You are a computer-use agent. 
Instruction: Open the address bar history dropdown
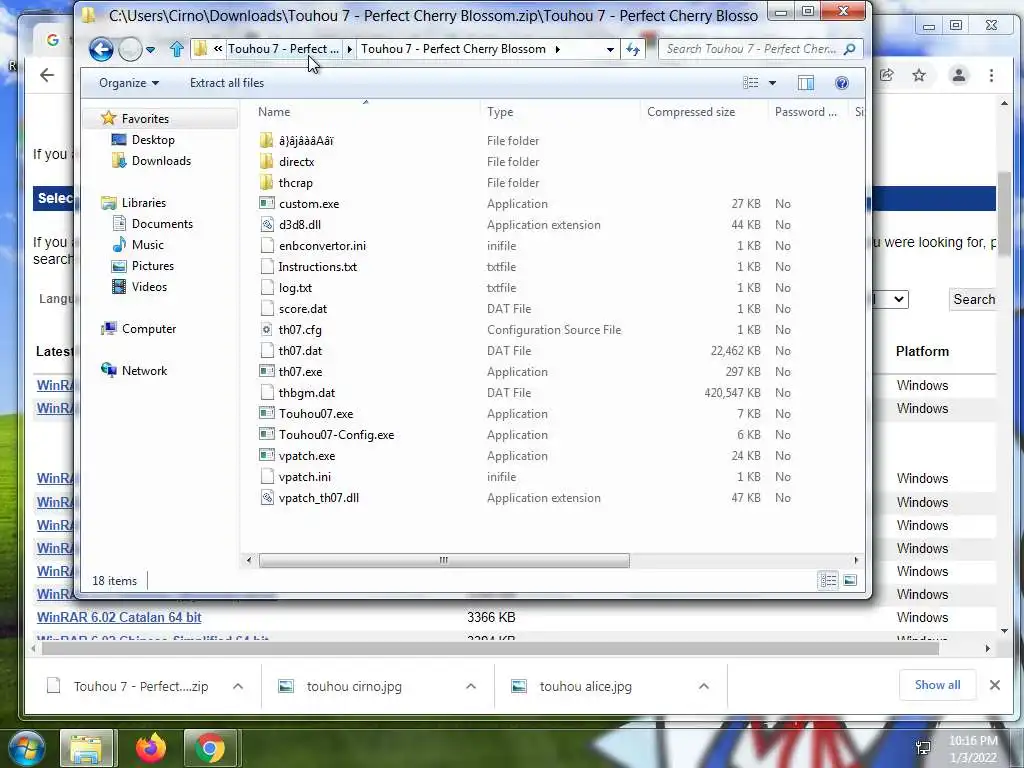tap(610, 50)
